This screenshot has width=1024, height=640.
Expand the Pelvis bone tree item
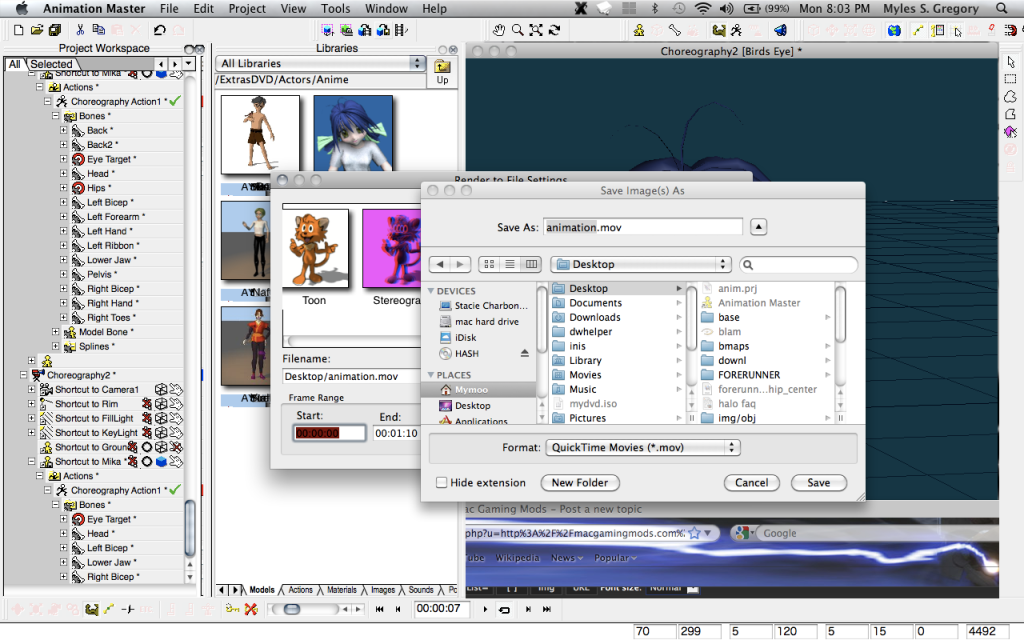coord(64,274)
